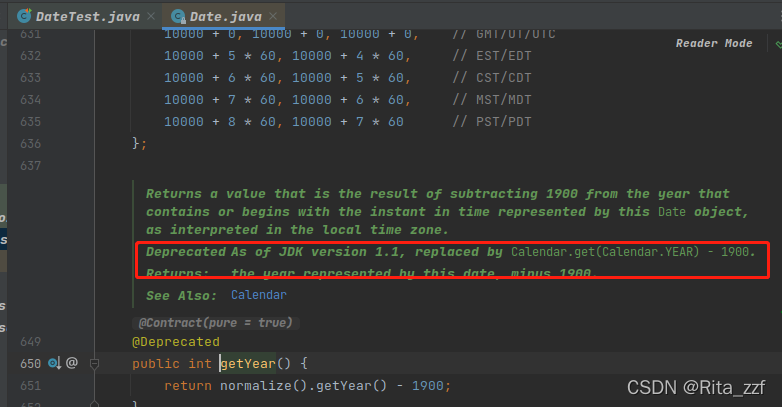The width and height of the screenshot is (782, 407).
Task: Click the closing brace on line 636
Action: (136, 144)
